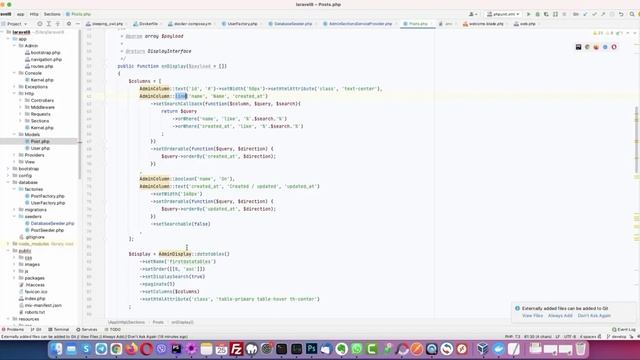Open Telegram from the dock
Image resolution: width=640 pixels, height=360 pixels.
click(101, 349)
